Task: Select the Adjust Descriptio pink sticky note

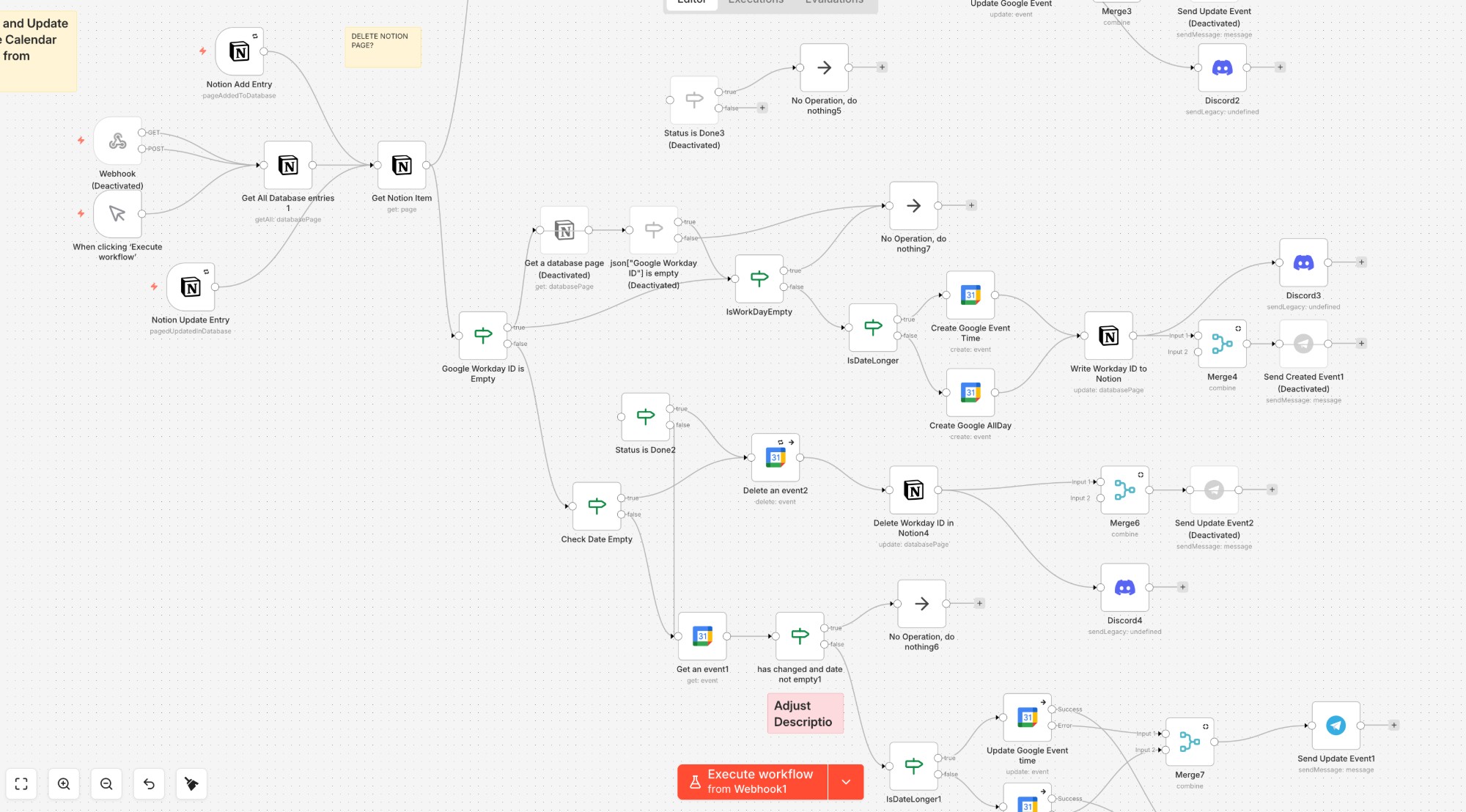Action: [x=805, y=714]
